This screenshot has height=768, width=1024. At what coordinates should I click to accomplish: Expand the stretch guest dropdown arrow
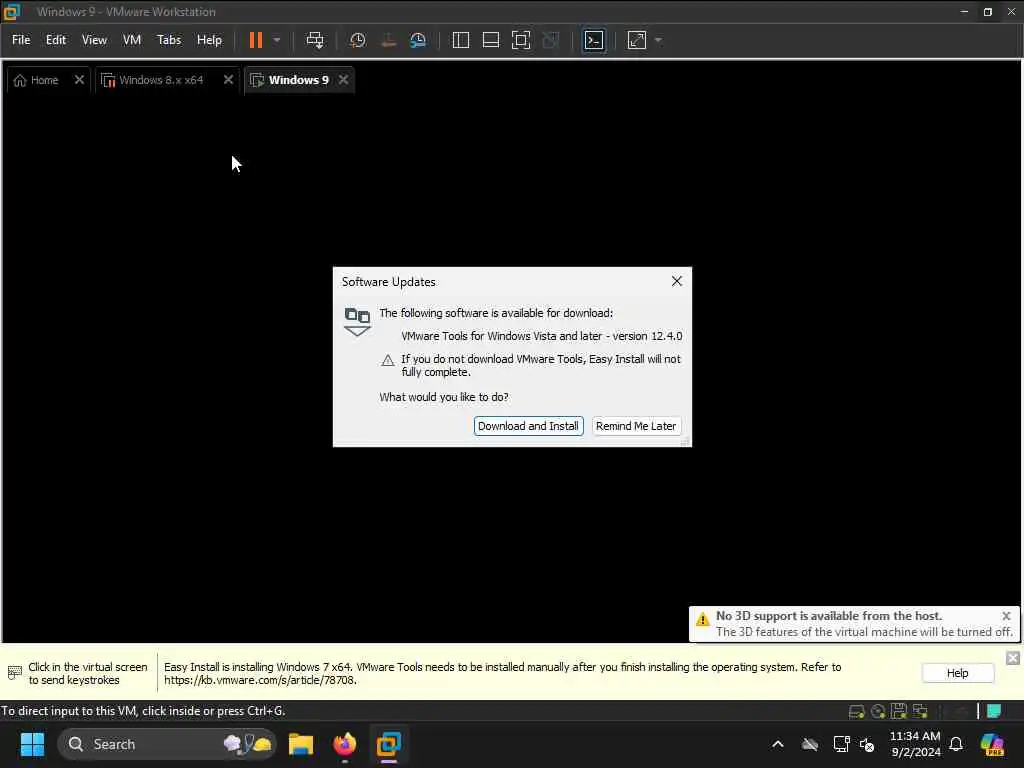pyautogui.click(x=658, y=40)
